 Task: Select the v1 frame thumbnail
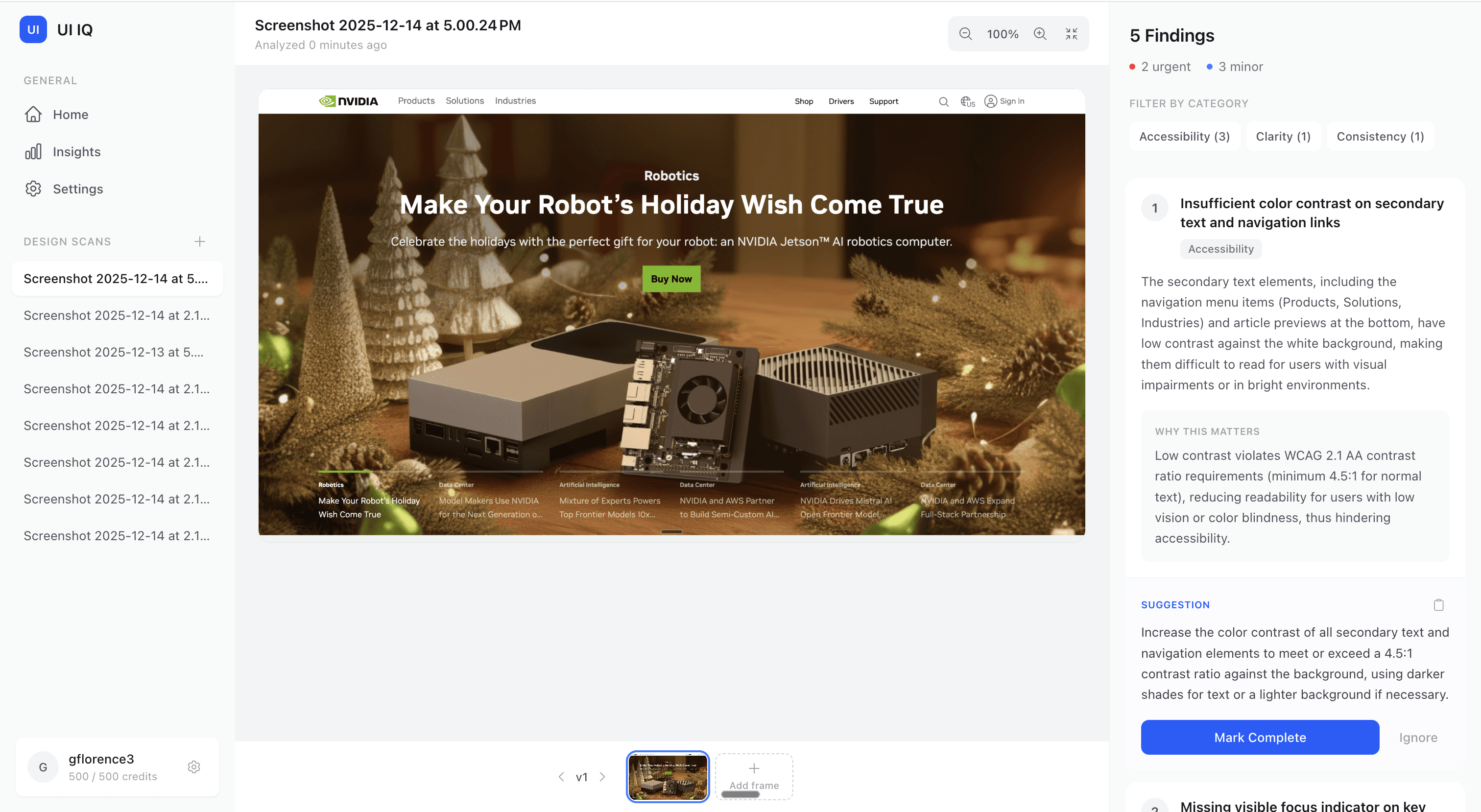click(x=668, y=777)
